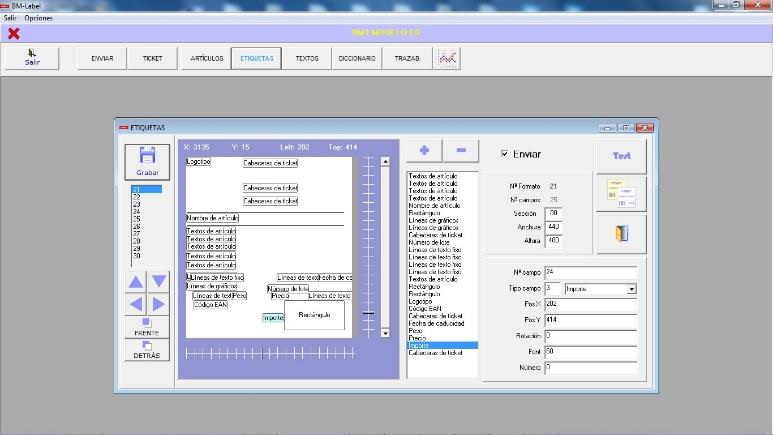Click the Grabar save icon
Image resolution: width=773 pixels, height=435 pixels.
click(147, 161)
